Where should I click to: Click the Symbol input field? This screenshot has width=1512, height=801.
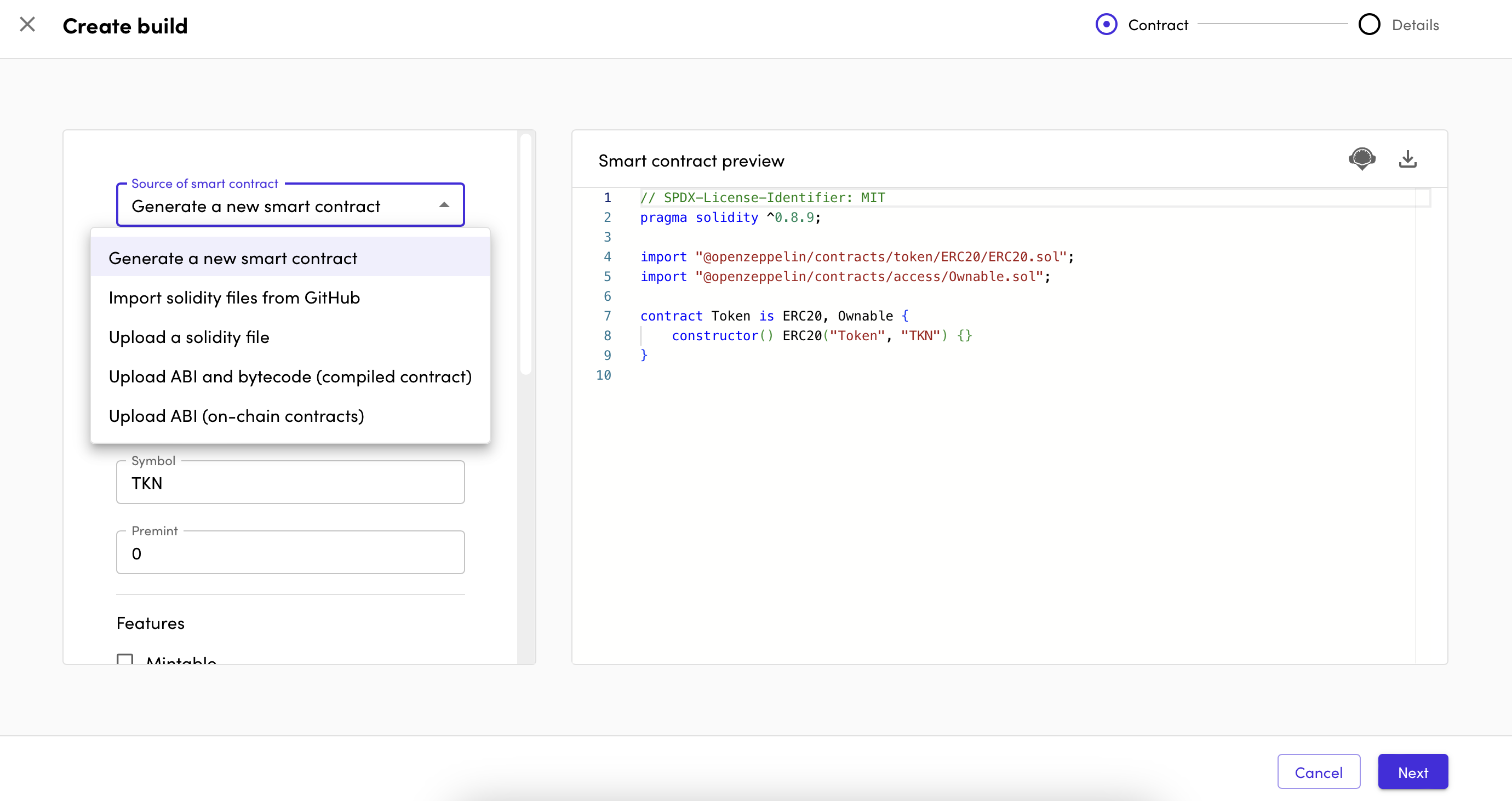(x=290, y=482)
